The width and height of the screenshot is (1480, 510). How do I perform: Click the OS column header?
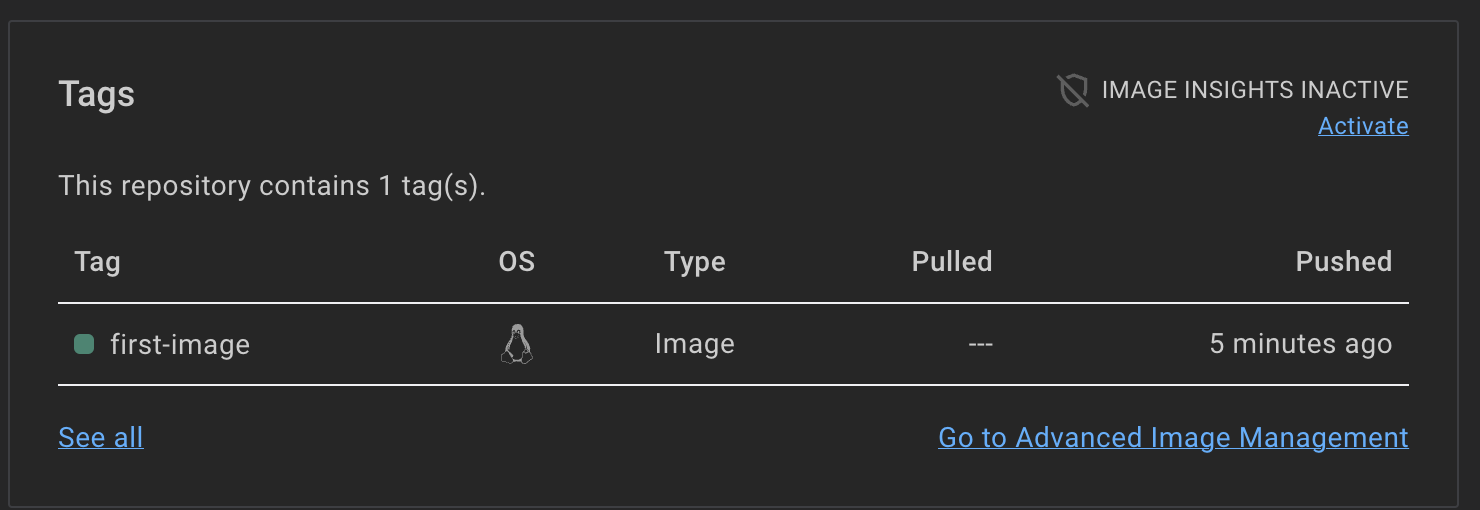click(516, 262)
